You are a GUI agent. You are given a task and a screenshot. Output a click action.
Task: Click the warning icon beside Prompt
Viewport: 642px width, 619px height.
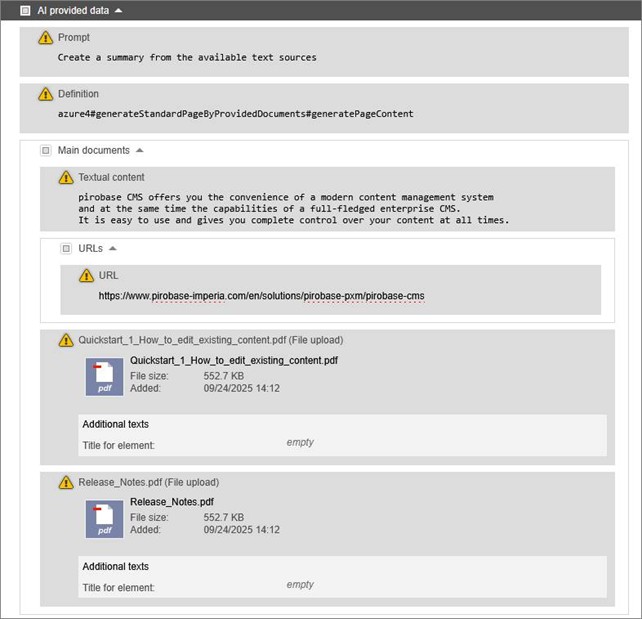pos(46,37)
